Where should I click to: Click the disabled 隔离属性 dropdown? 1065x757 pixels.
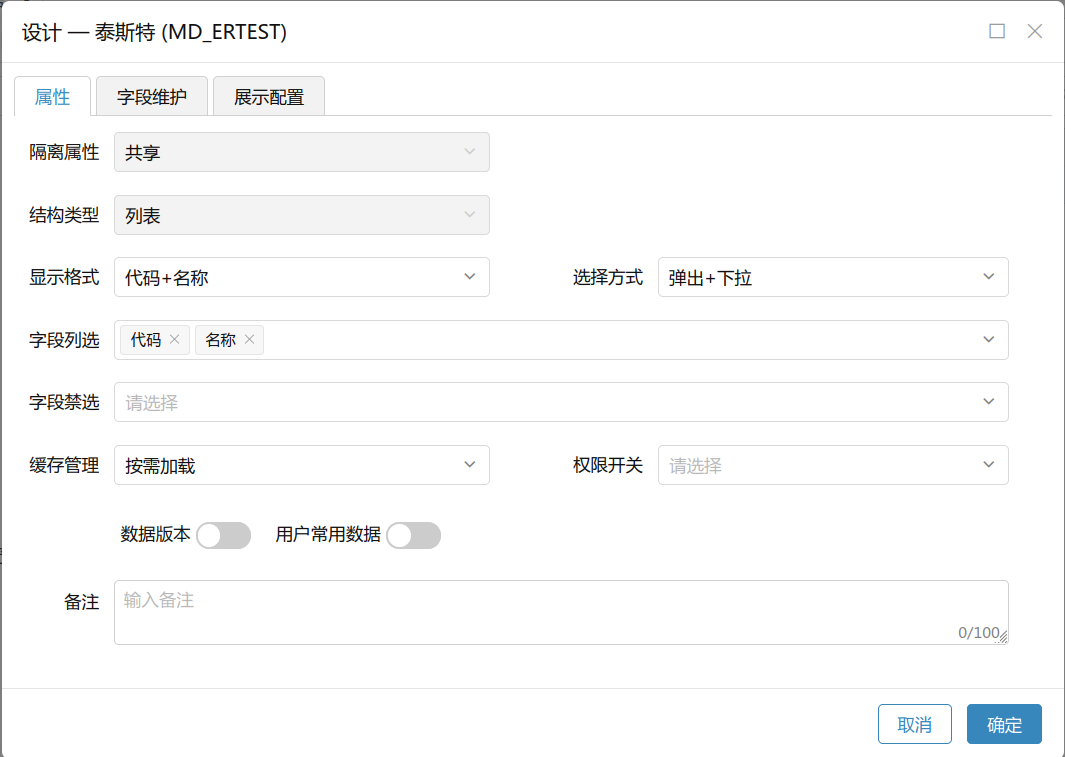pos(301,153)
